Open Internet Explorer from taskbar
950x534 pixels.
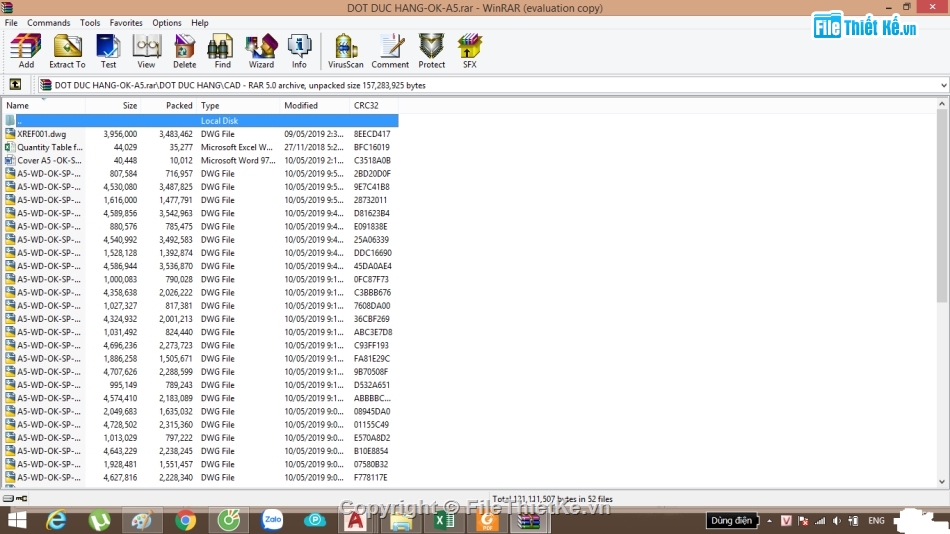pyautogui.click(x=56, y=520)
